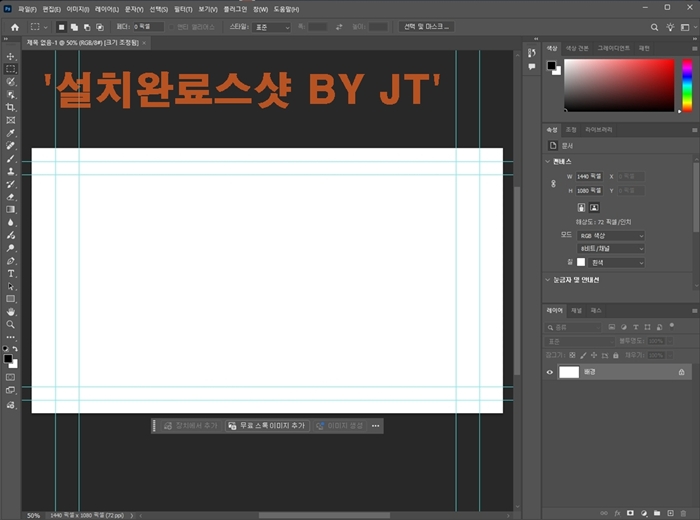The image size is (700, 520).
Task: Hide the 배경 layer using eye icon
Action: pyautogui.click(x=550, y=372)
